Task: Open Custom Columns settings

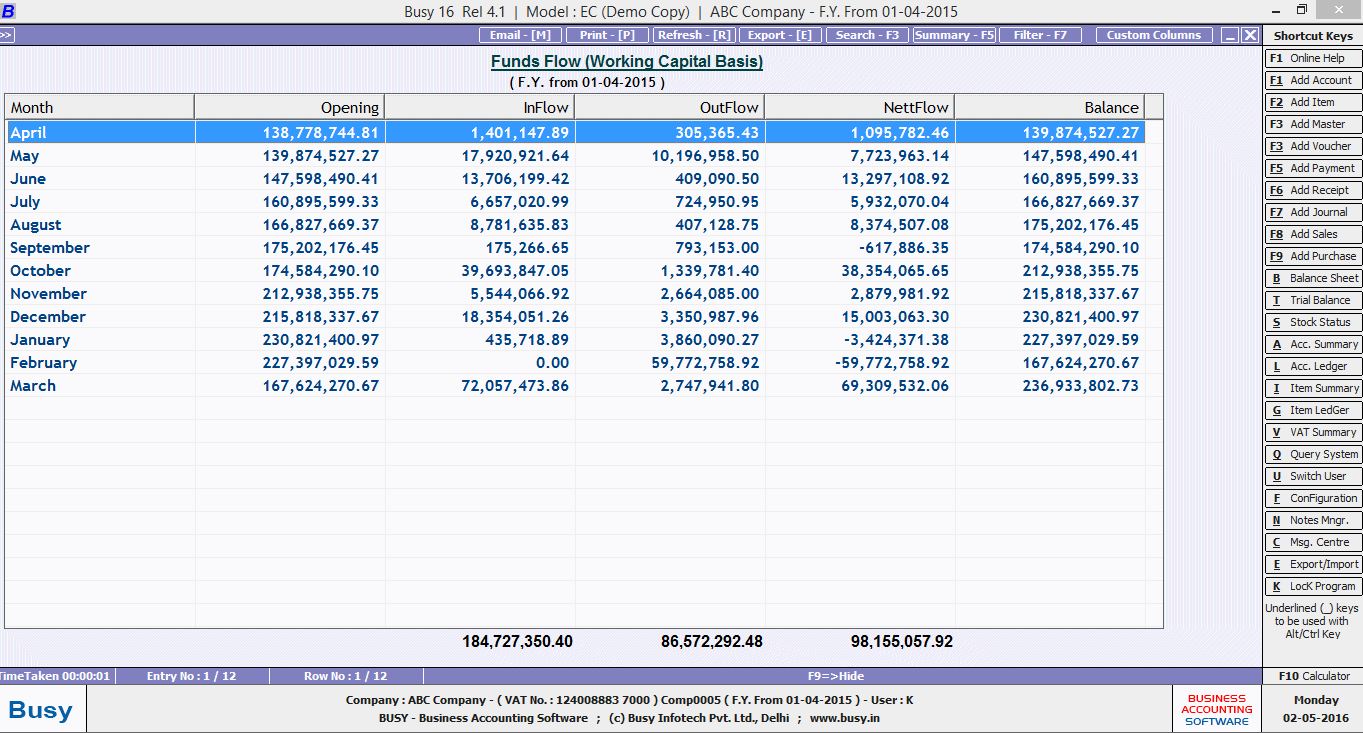Action: click(x=1153, y=35)
